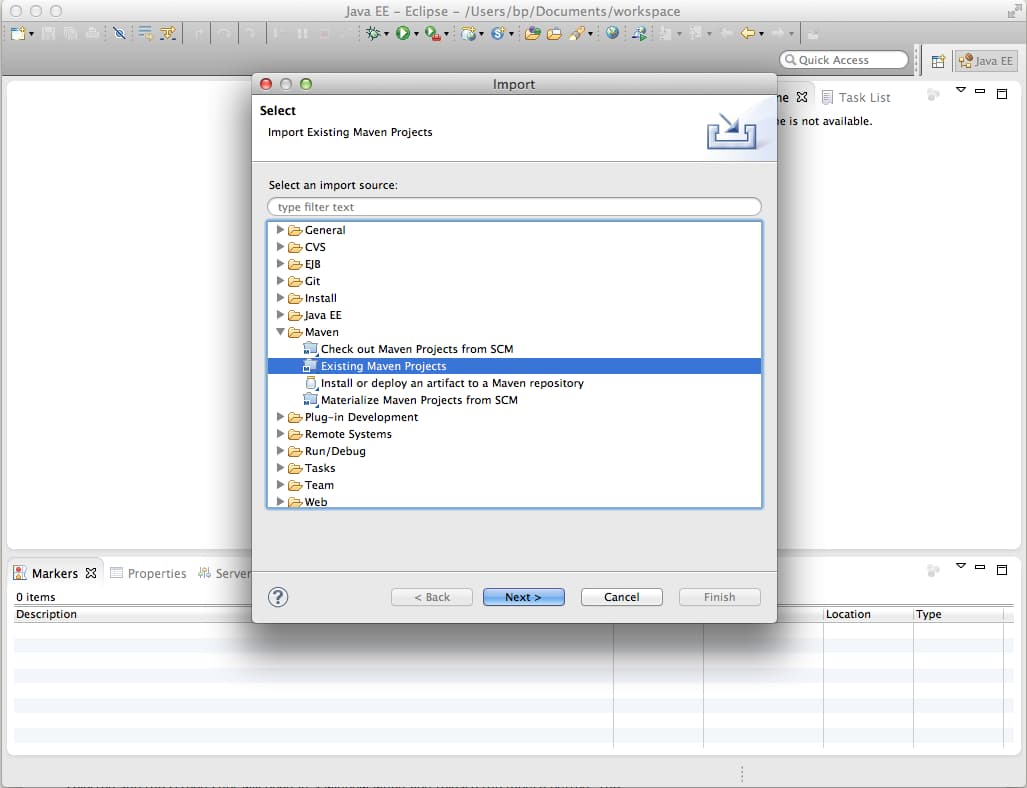The image size is (1027, 788).
Task: Select Check out Maven Projects from SCM
Action: 416,349
